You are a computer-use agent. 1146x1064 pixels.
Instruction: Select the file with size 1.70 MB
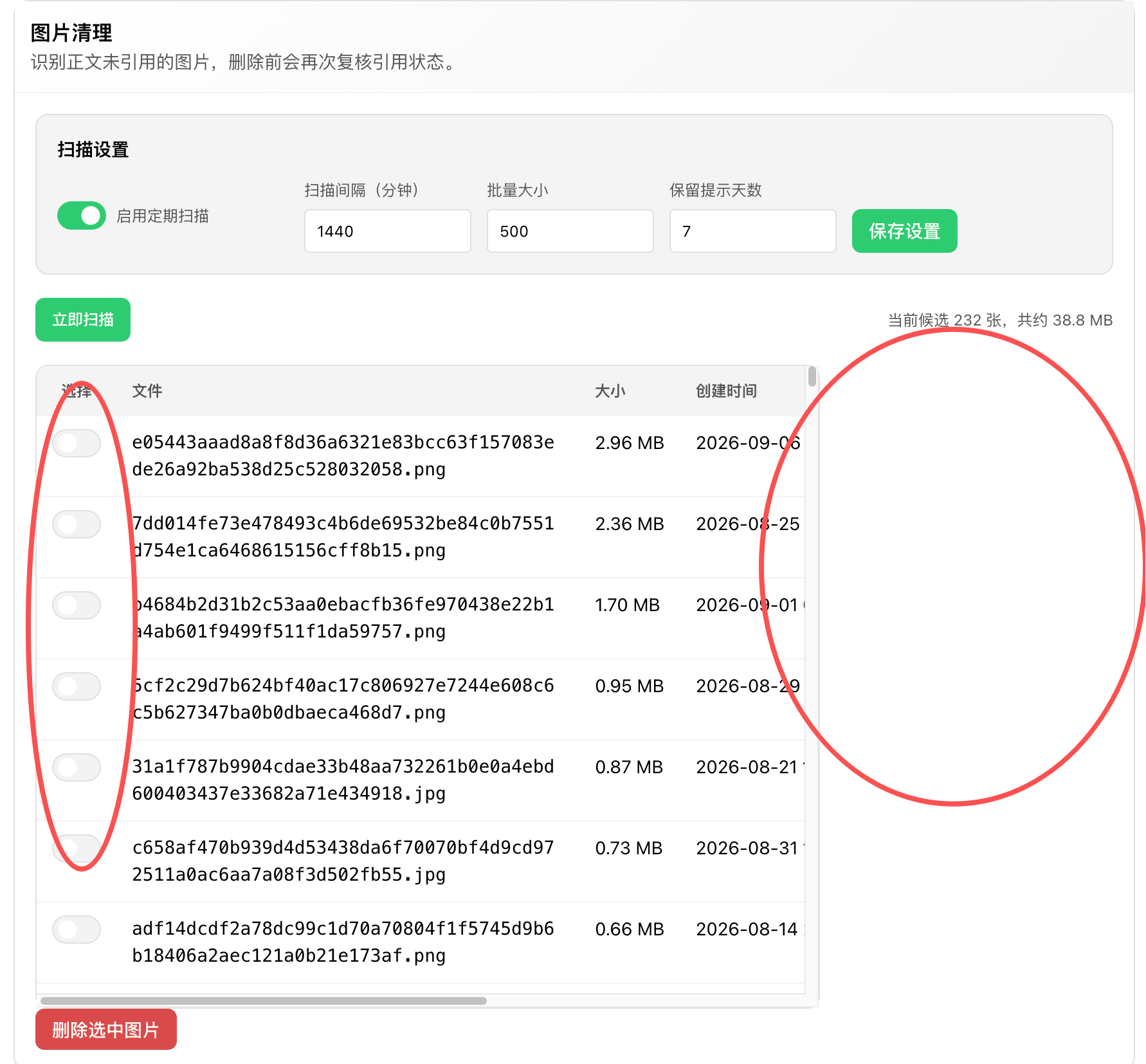[77, 605]
